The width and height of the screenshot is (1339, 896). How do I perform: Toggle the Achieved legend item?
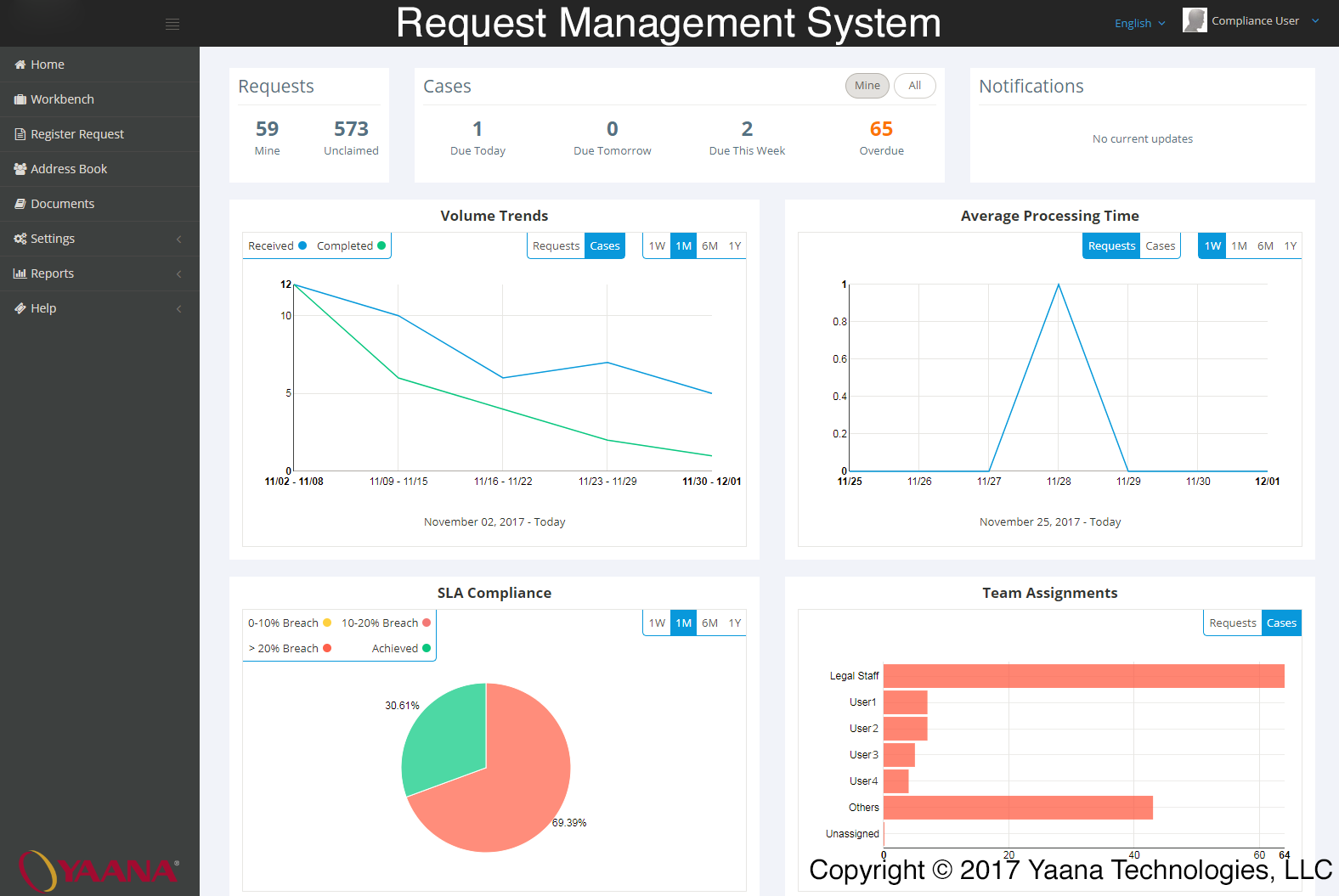tap(401, 649)
